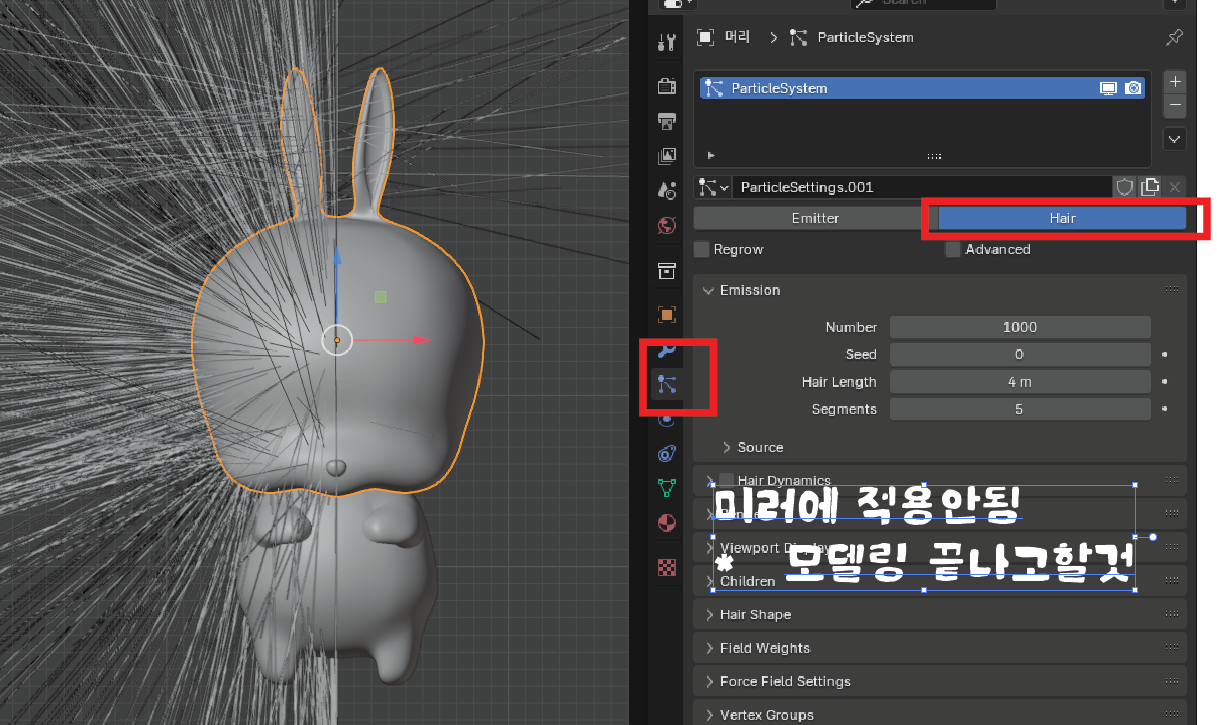Select the Hair particle type

[1062, 218]
